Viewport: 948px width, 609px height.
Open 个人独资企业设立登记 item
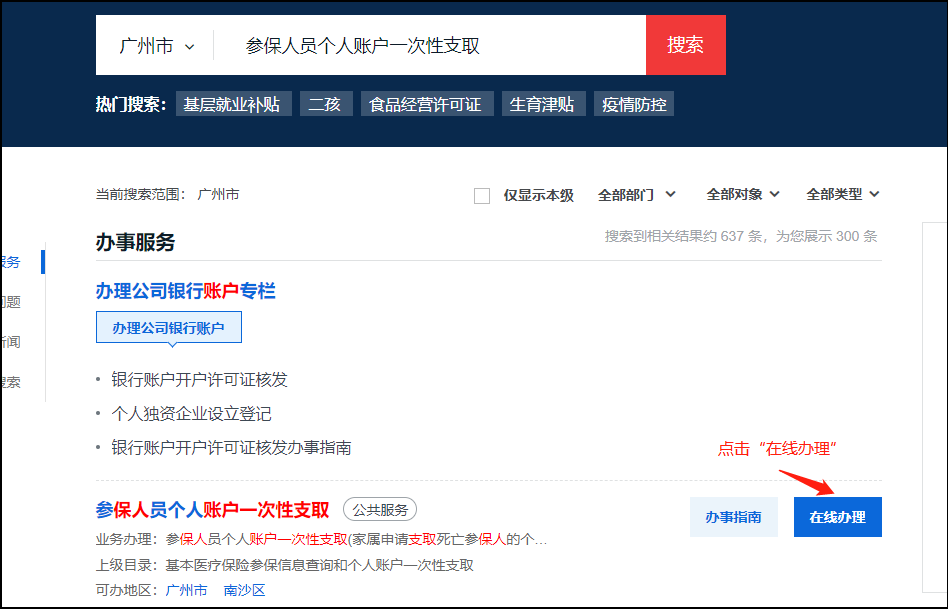point(191,414)
